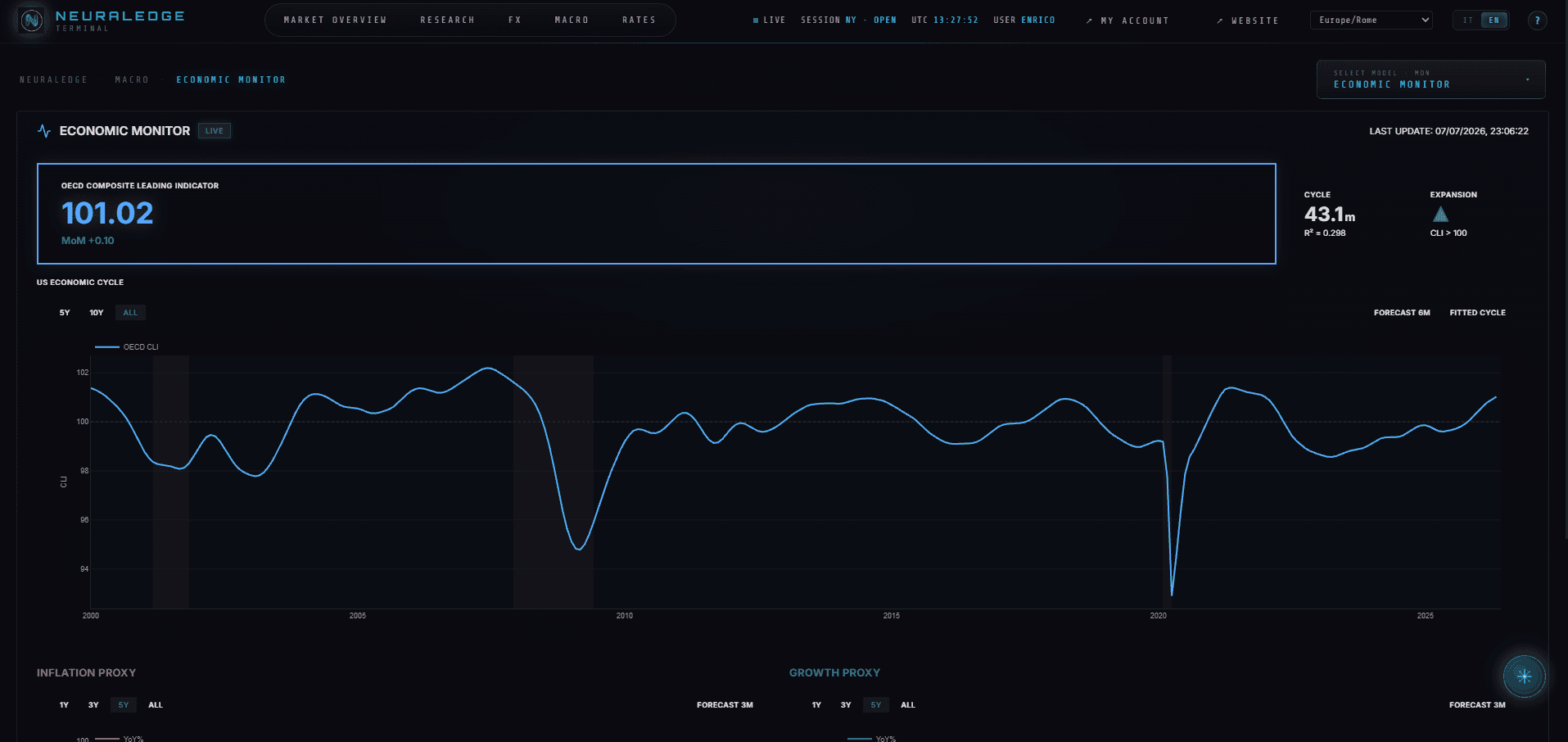
Task: Select 5Y range for US Economic Cycle
Action: click(x=65, y=313)
